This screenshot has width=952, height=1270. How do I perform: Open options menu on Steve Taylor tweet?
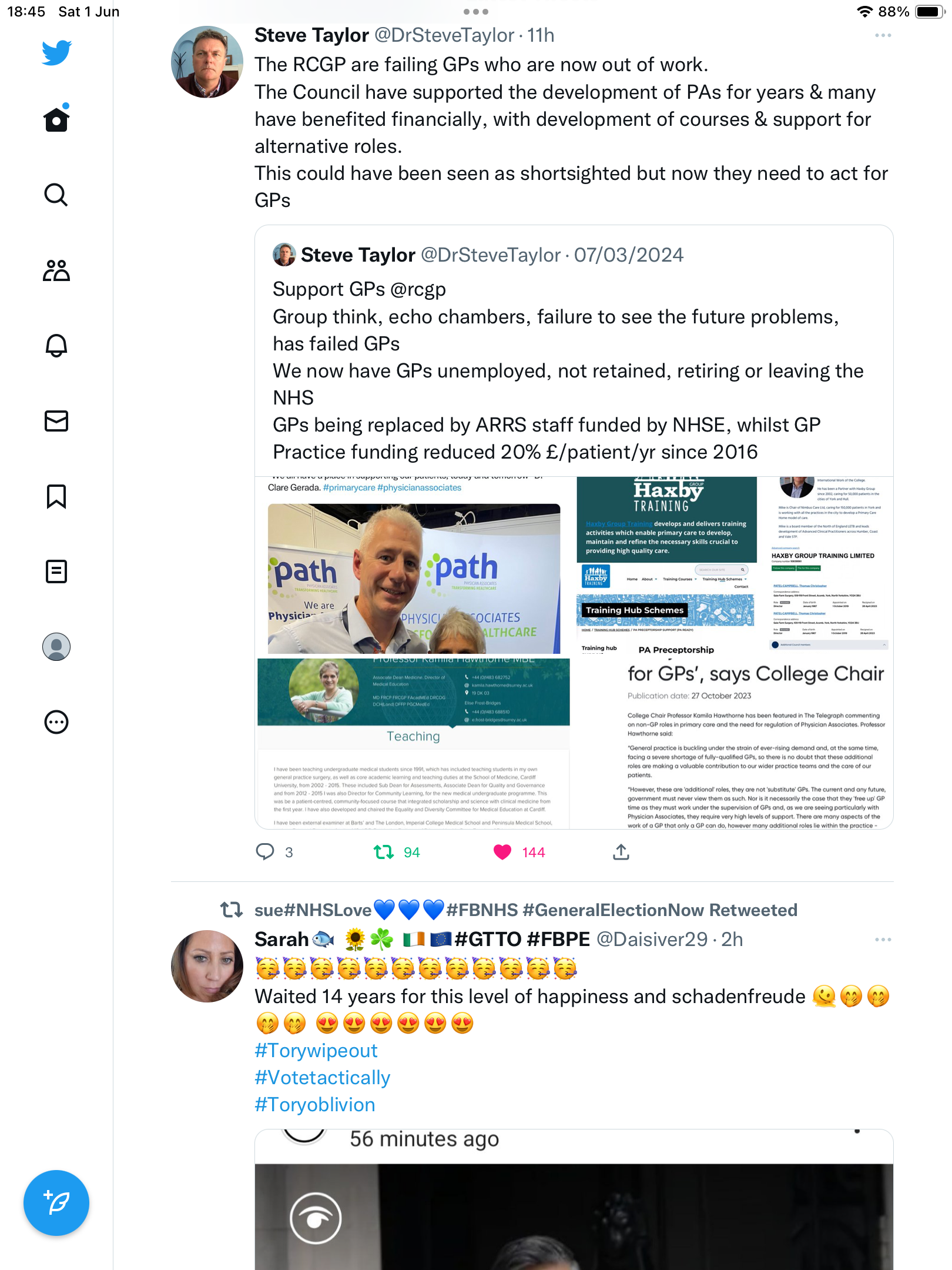click(883, 36)
